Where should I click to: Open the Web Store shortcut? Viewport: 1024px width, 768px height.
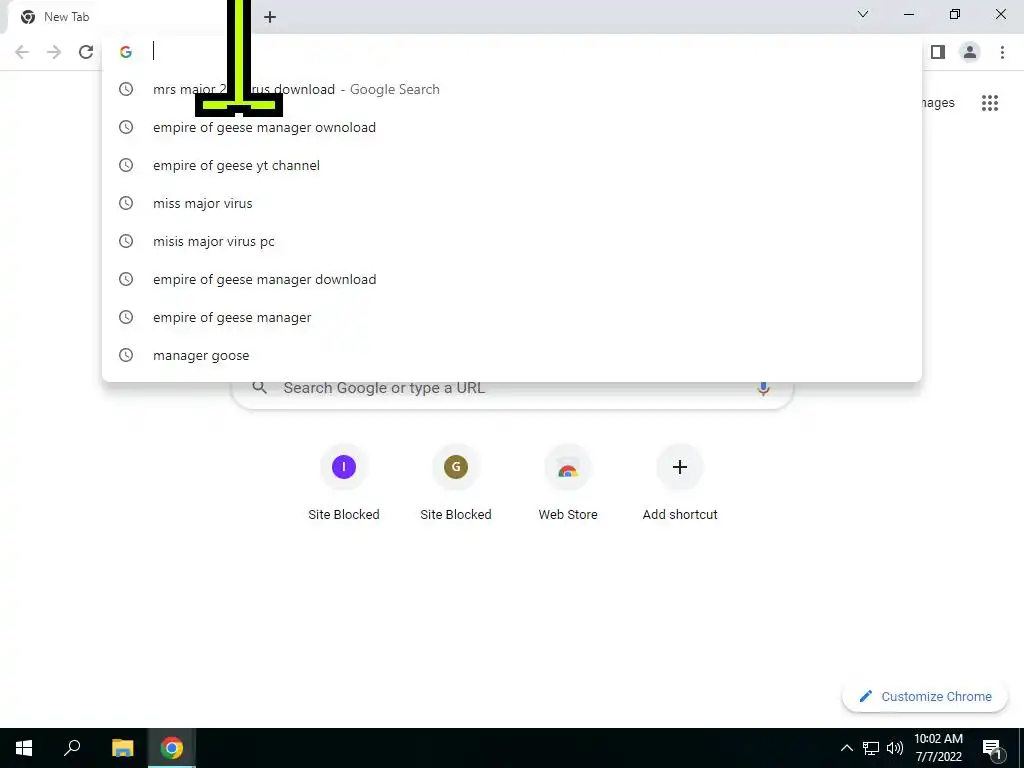pyautogui.click(x=568, y=483)
